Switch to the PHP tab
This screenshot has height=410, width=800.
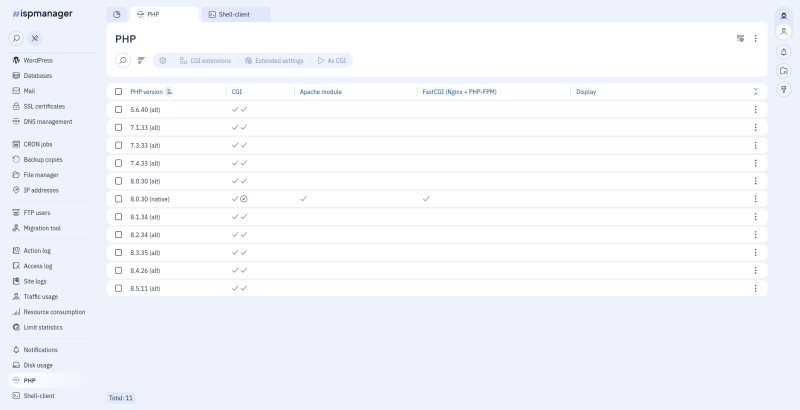[164, 14]
